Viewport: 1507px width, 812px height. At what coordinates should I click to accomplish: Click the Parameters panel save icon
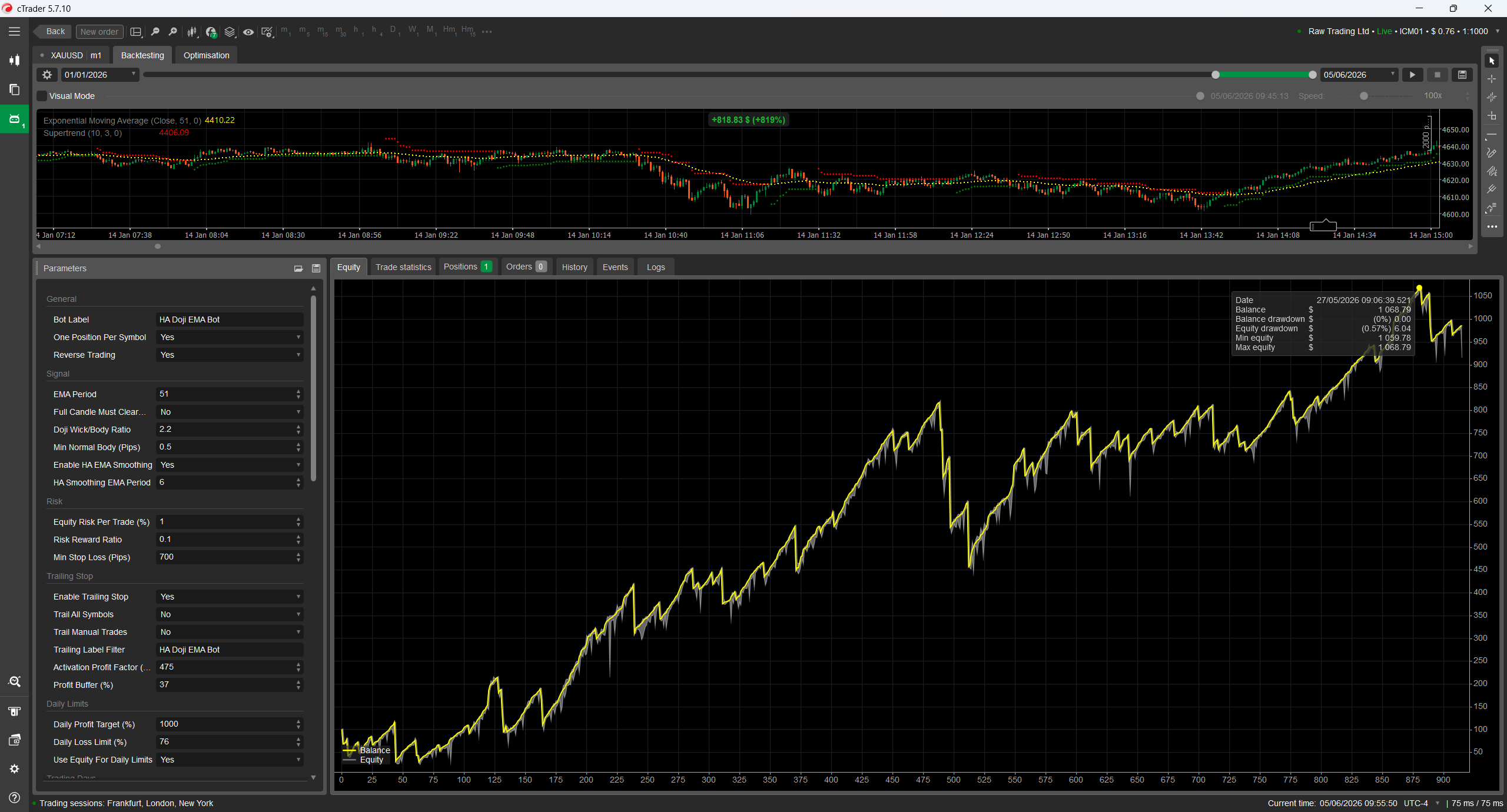coord(316,268)
